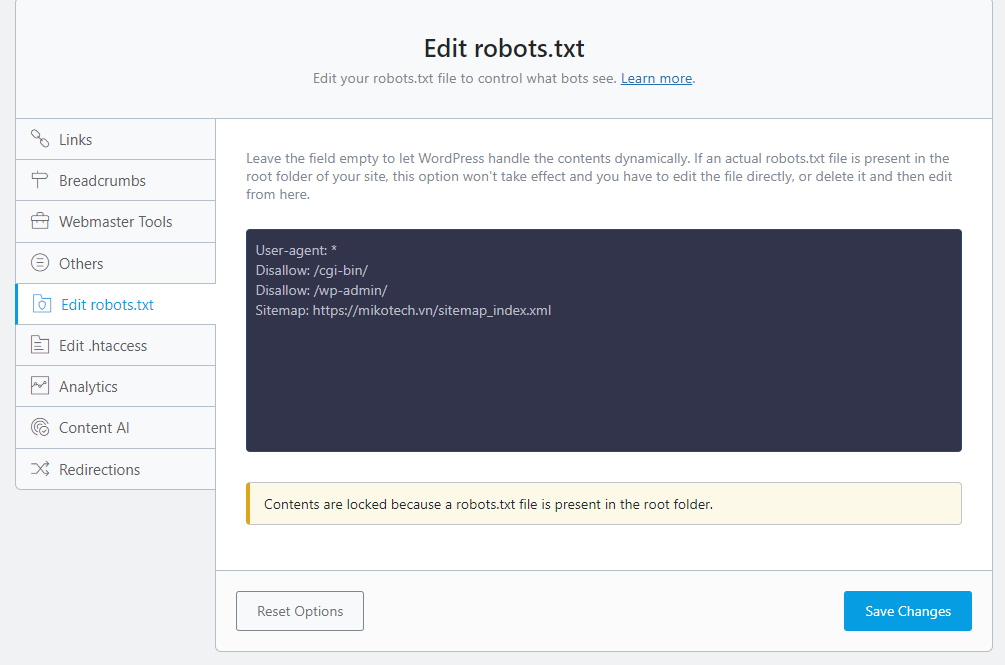This screenshot has height=665, width=1005.
Task: Switch to the Webmaster Tools section
Action: tap(113, 221)
